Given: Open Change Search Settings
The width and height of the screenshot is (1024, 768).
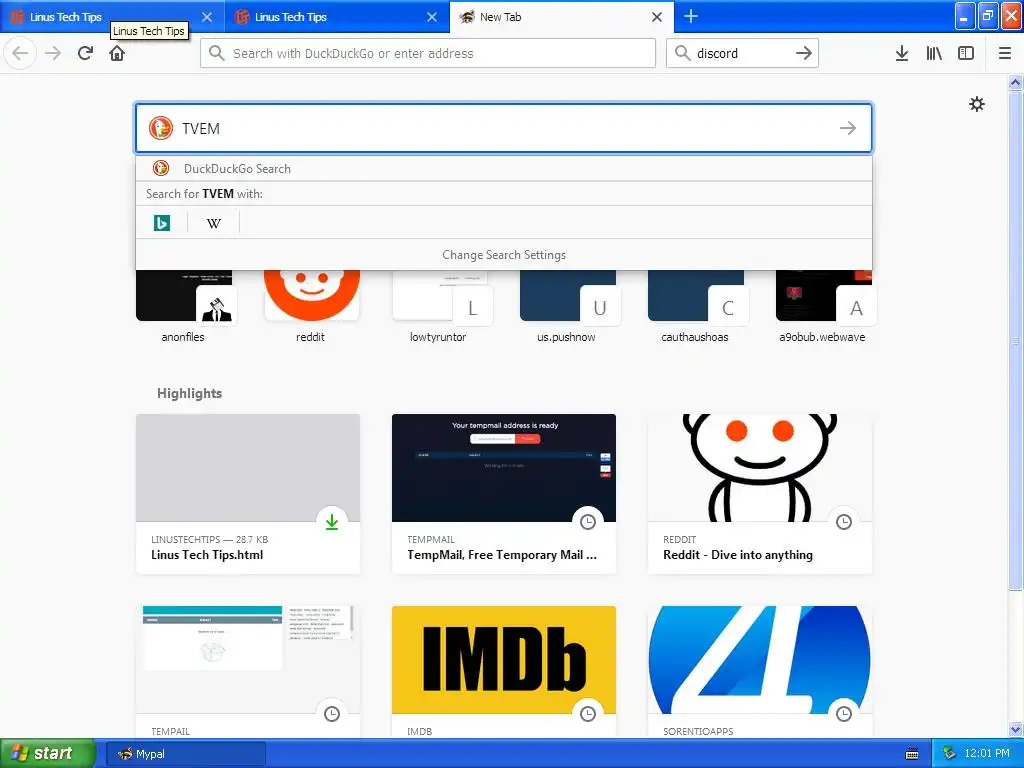Looking at the screenshot, I should tap(504, 255).
